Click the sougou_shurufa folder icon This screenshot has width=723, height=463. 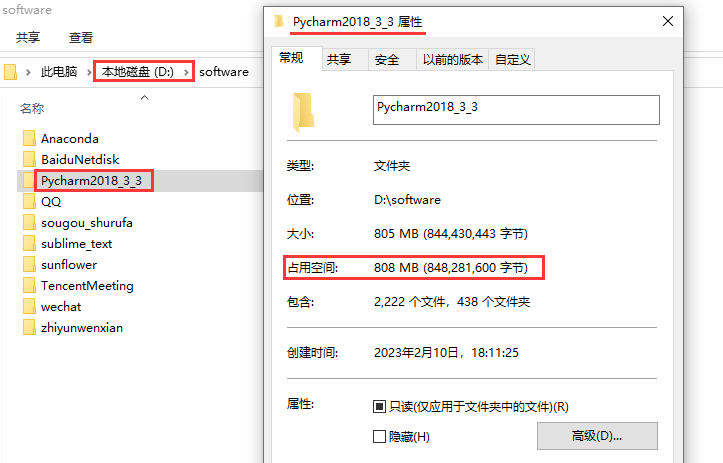(29, 223)
